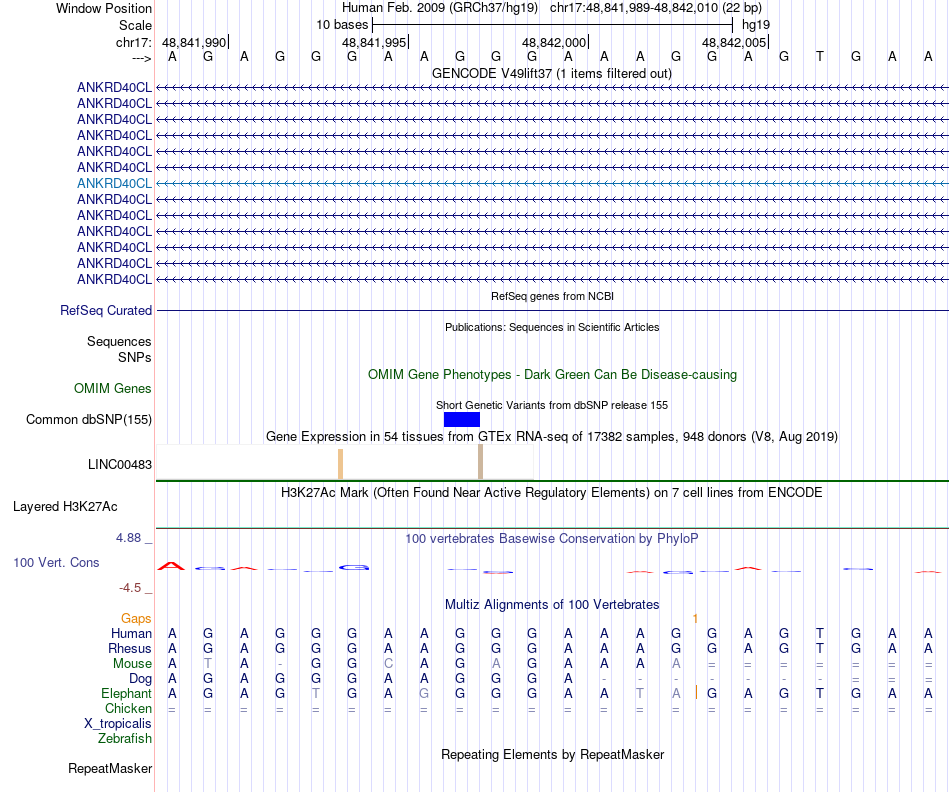This screenshot has width=950, height=792.
Task: Click 'Human Feb. 2009 (GRCh37/hg19)' header
Action: [440, 8]
